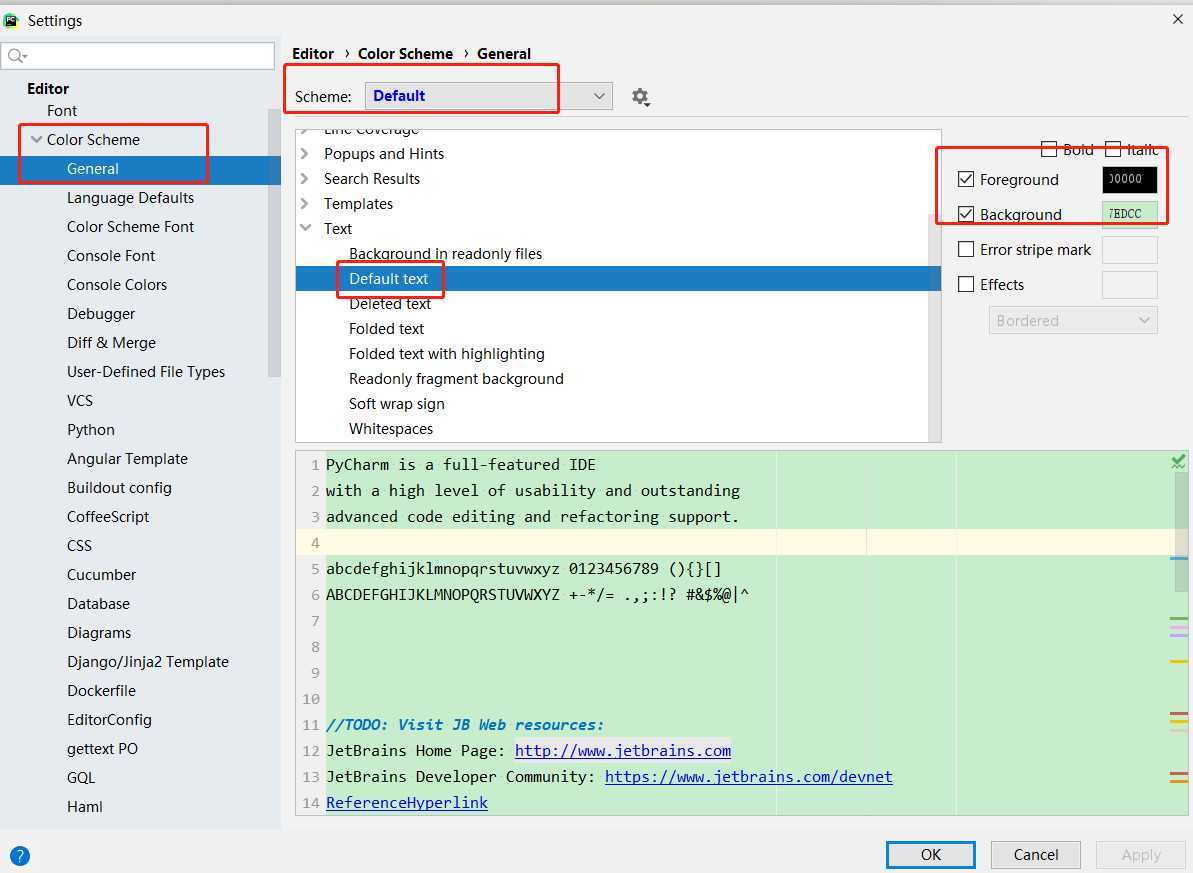Click the search magnifier icon
Viewport: 1193px width, 873px height.
click(16, 56)
